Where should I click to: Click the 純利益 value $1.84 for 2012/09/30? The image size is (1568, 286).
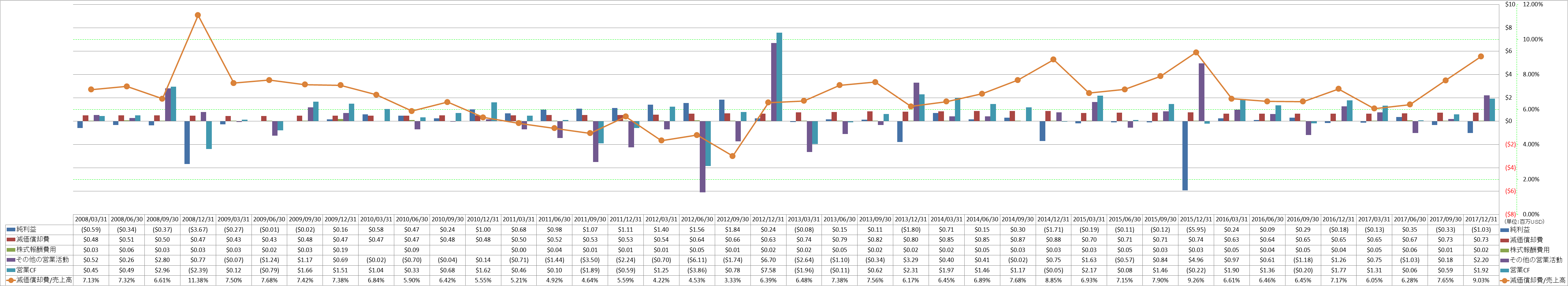pyautogui.click(x=732, y=229)
